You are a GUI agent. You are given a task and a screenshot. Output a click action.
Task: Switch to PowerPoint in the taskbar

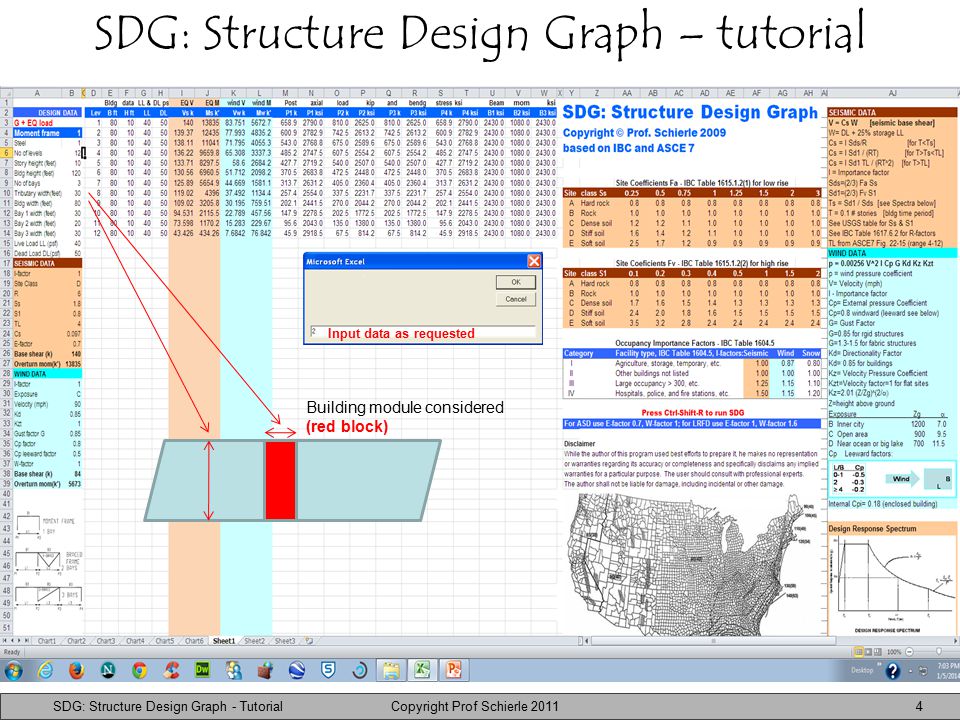click(454, 670)
